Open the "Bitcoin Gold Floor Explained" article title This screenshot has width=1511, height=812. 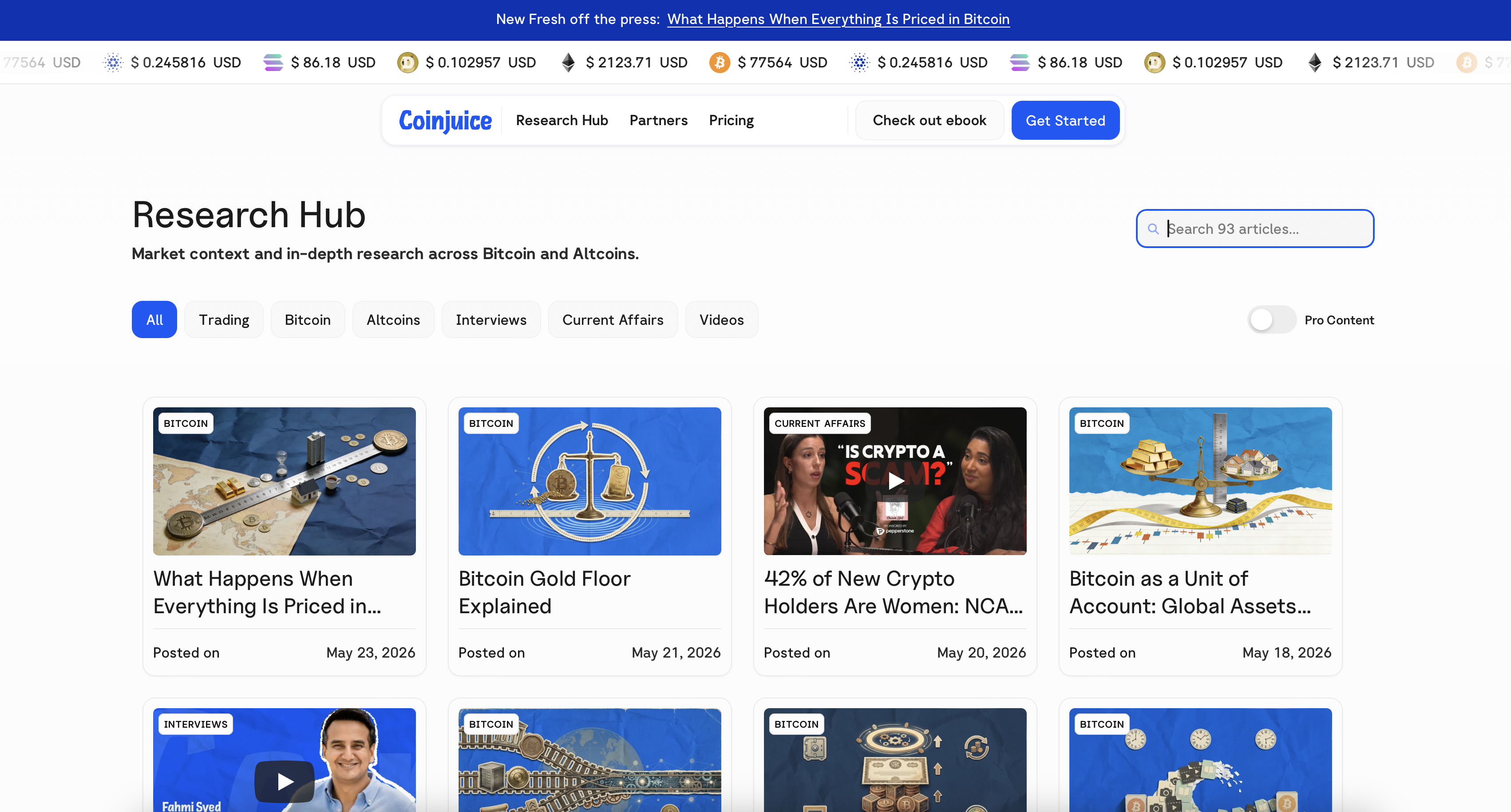coord(544,592)
